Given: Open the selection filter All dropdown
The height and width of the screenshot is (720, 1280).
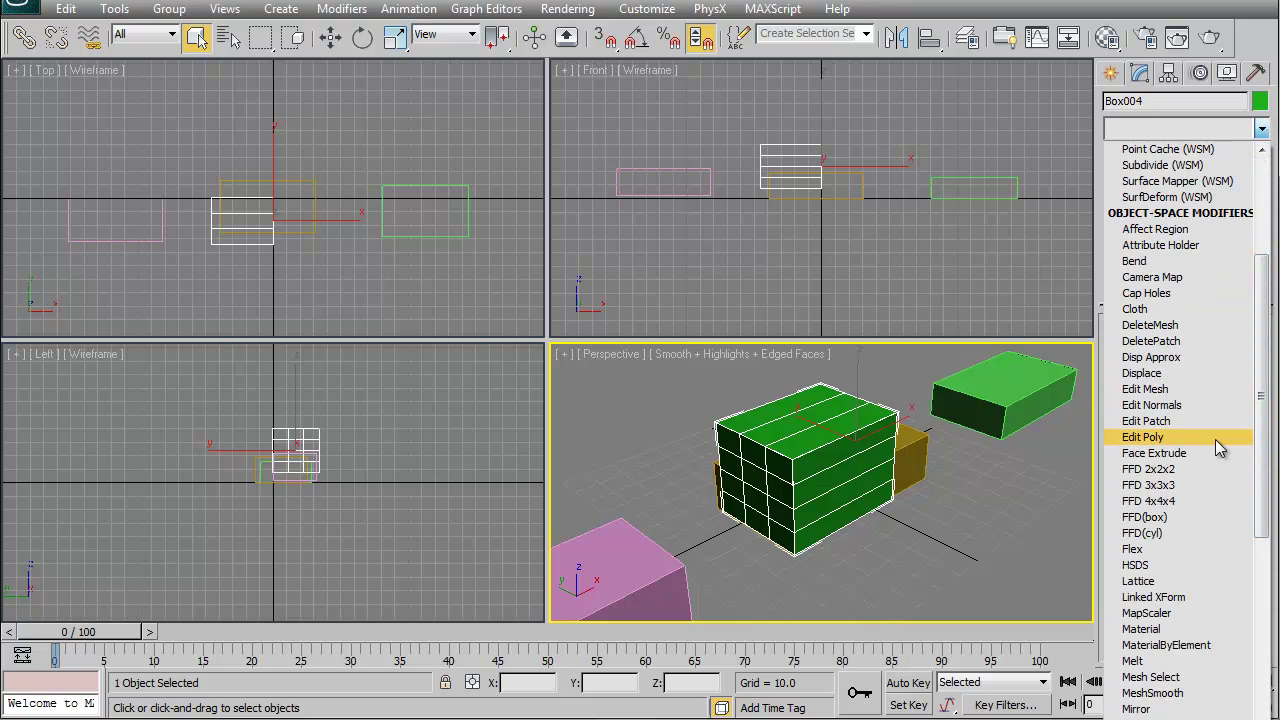Looking at the screenshot, I should [x=145, y=34].
